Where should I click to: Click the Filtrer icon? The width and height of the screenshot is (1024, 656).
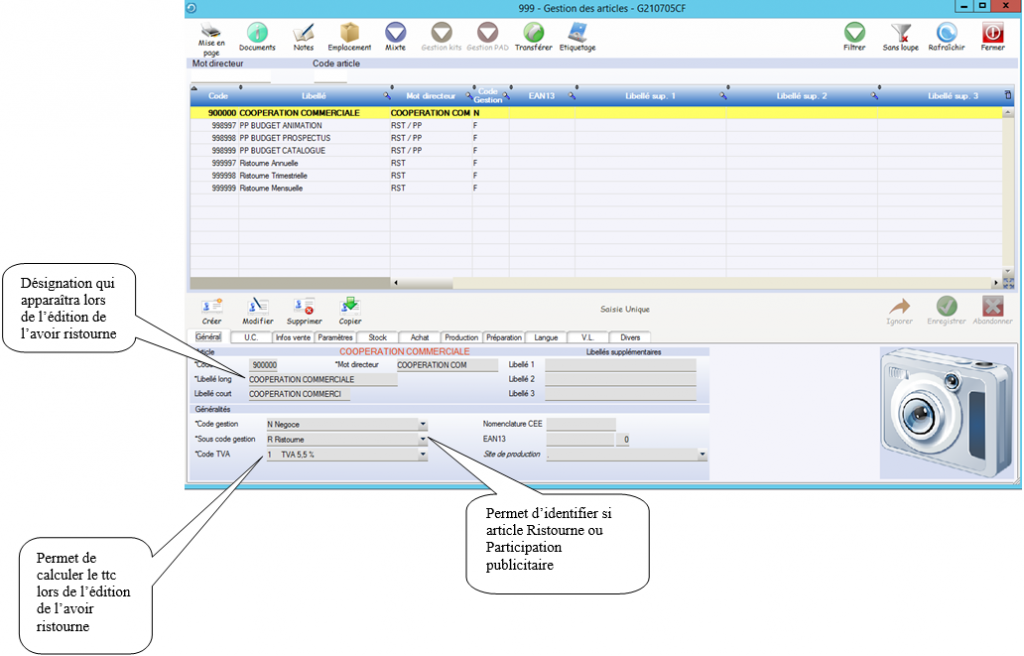(x=854, y=32)
